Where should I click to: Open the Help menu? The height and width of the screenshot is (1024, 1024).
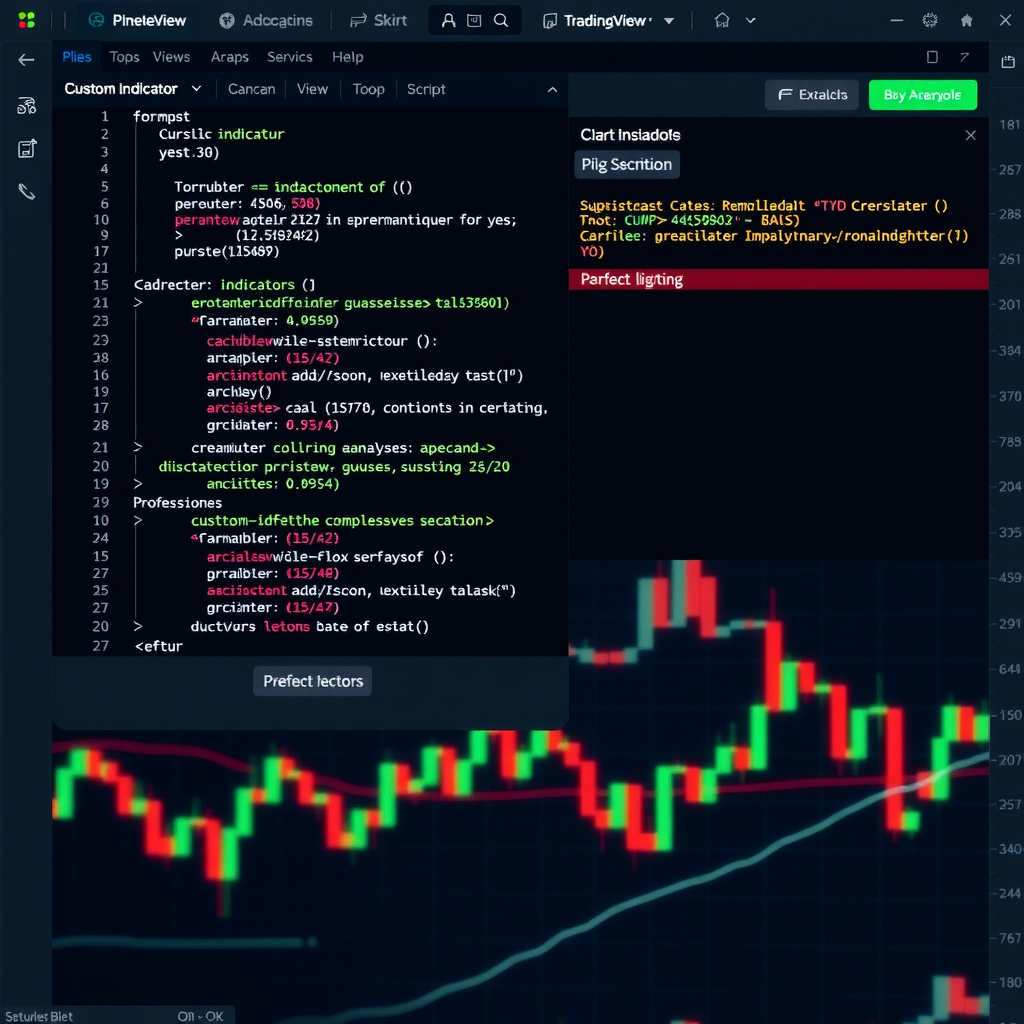(348, 57)
